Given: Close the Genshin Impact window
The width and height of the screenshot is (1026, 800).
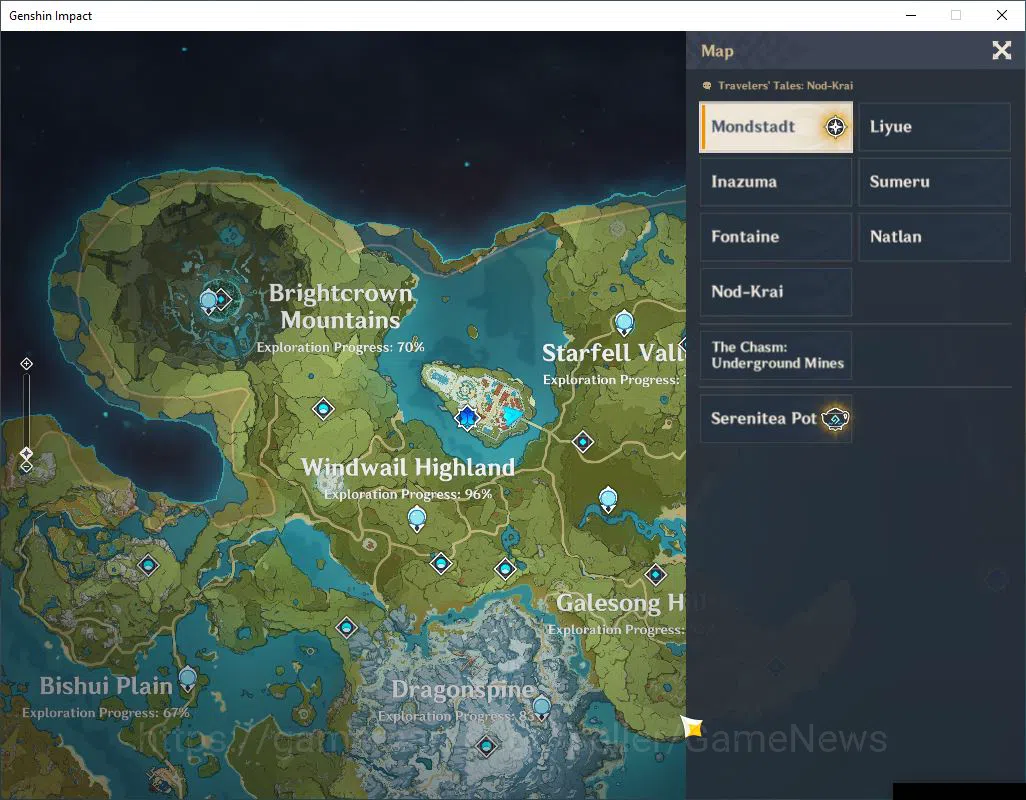Looking at the screenshot, I should coord(1002,15).
